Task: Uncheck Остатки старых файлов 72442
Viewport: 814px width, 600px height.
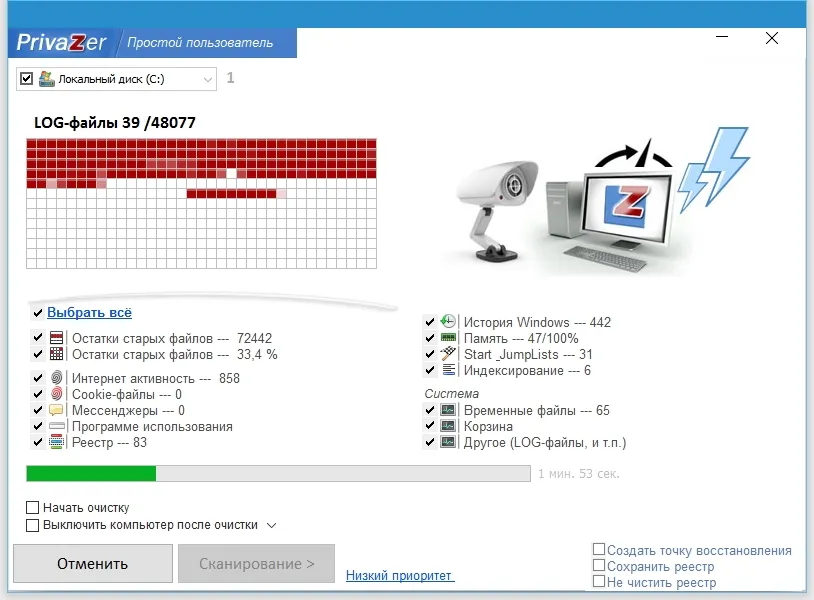Action: (x=37, y=338)
